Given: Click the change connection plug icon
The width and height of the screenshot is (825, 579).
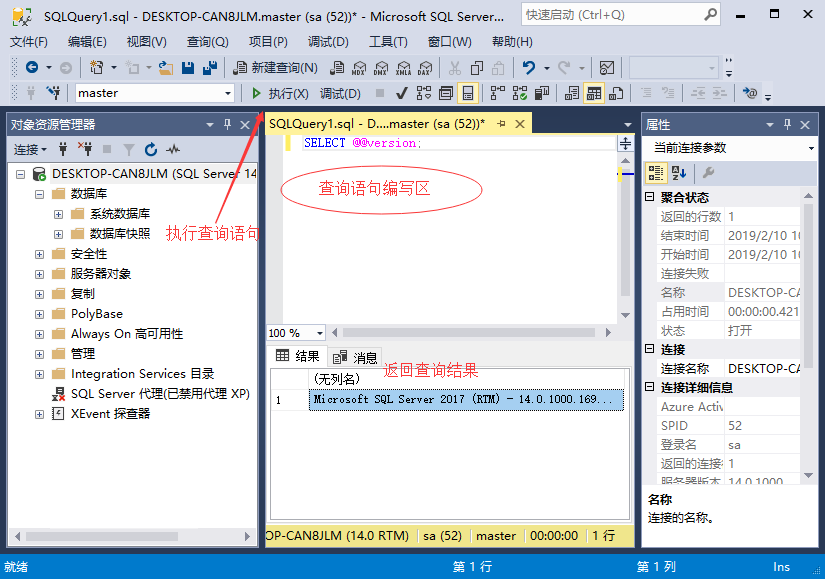Looking at the screenshot, I should 53,93.
